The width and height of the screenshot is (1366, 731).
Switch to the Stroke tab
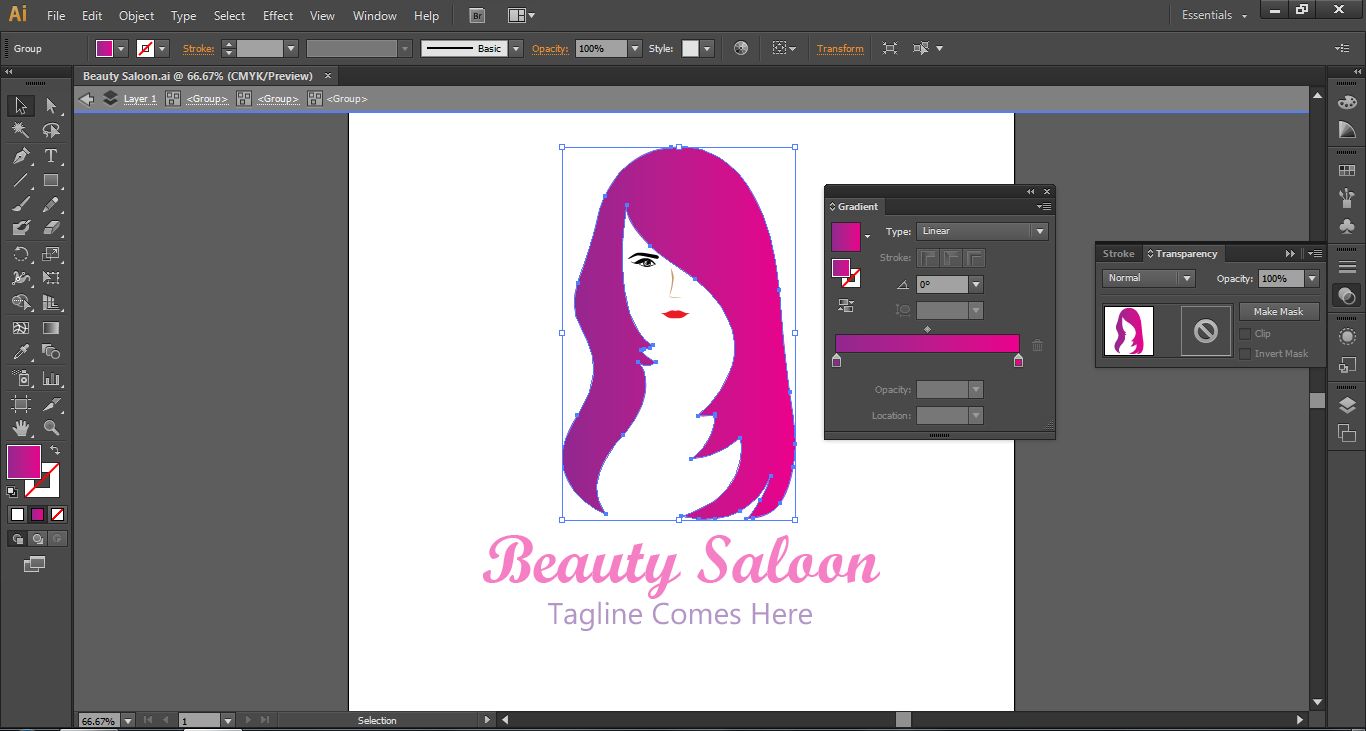pos(1118,254)
